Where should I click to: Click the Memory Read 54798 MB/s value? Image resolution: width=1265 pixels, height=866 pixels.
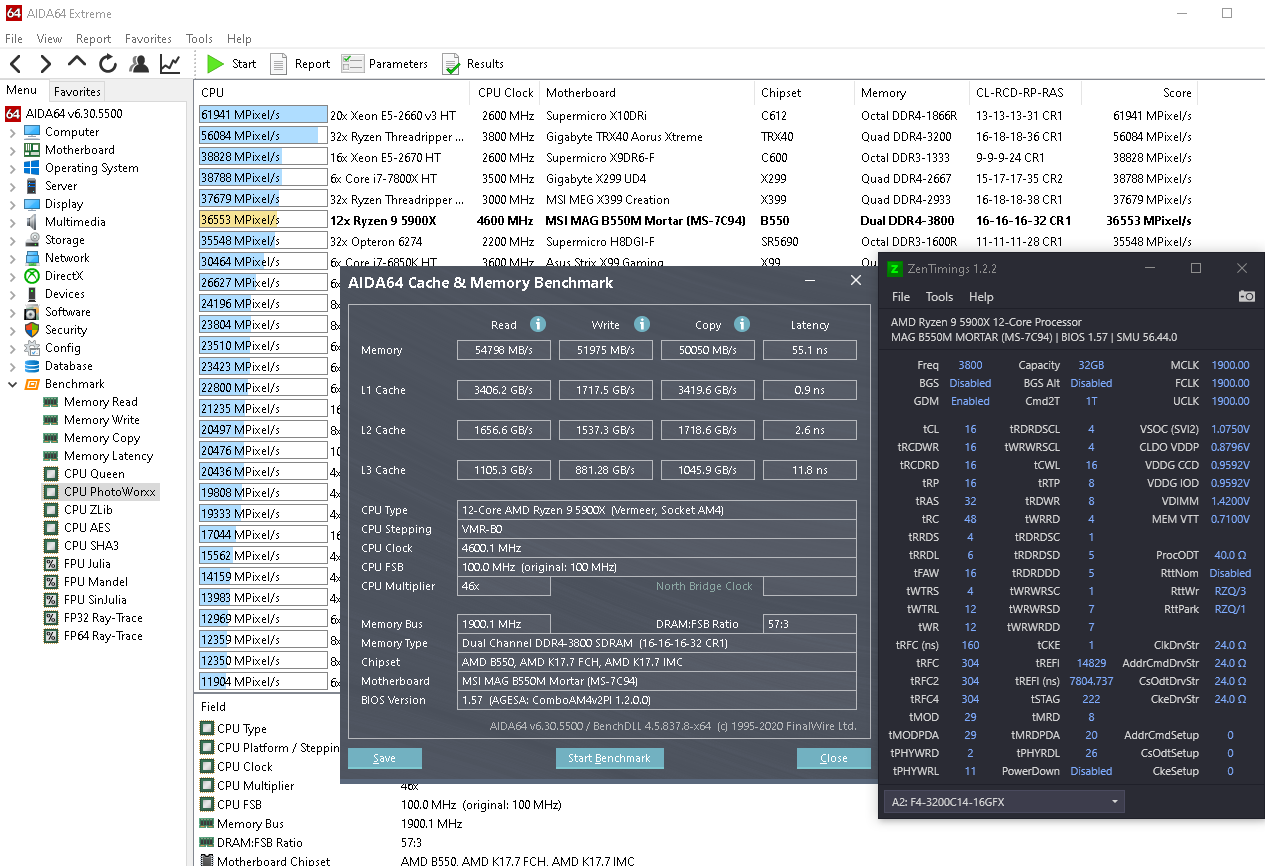[x=504, y=350]
